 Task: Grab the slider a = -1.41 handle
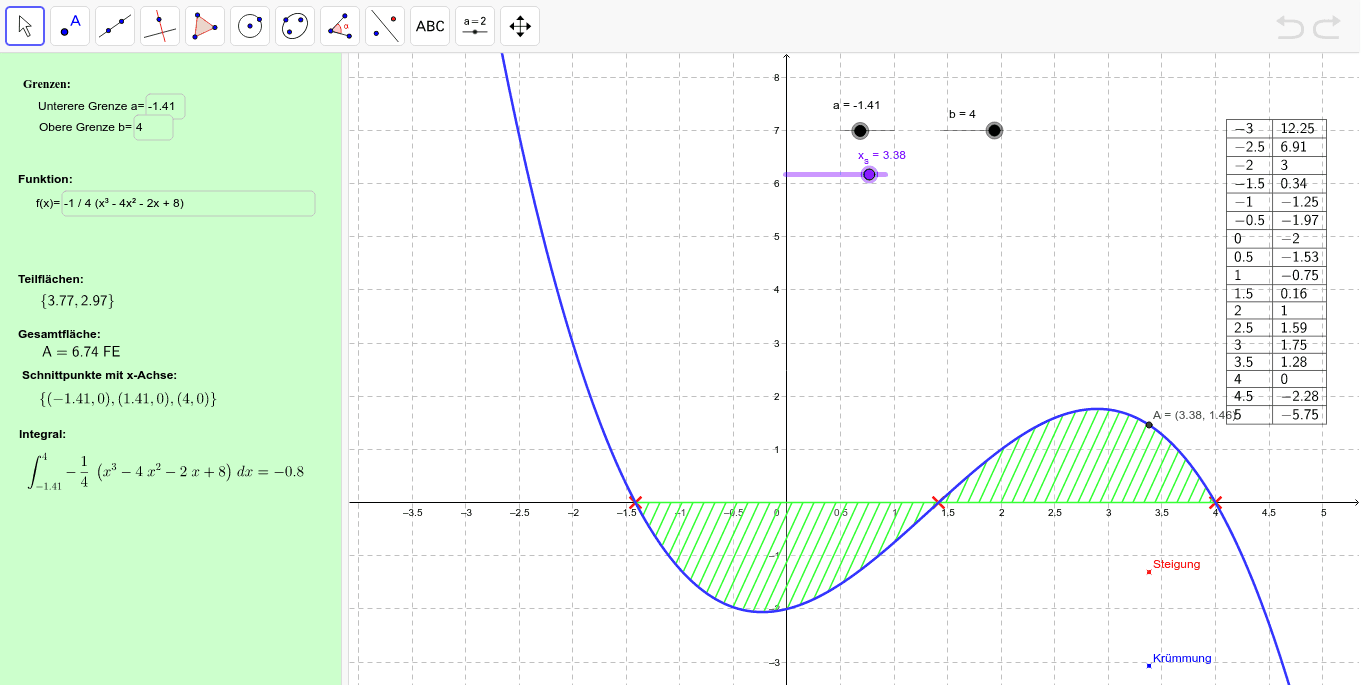click(860, 131)
